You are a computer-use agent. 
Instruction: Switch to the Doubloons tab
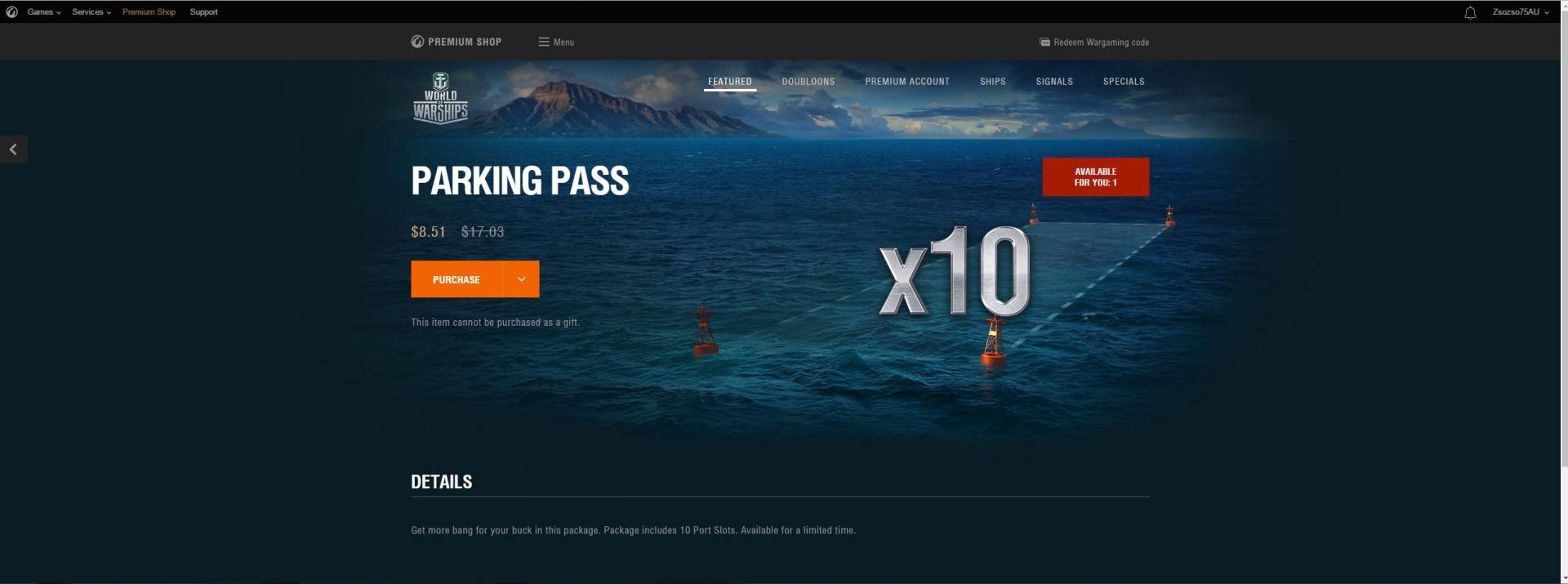pos(808,82)
